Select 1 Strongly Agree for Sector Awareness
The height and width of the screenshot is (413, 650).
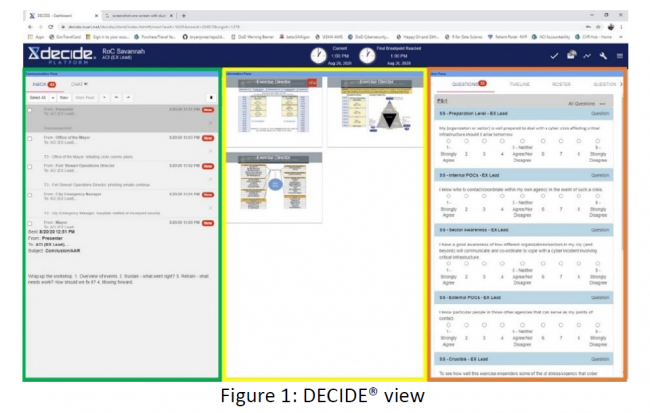pos(448,264)
